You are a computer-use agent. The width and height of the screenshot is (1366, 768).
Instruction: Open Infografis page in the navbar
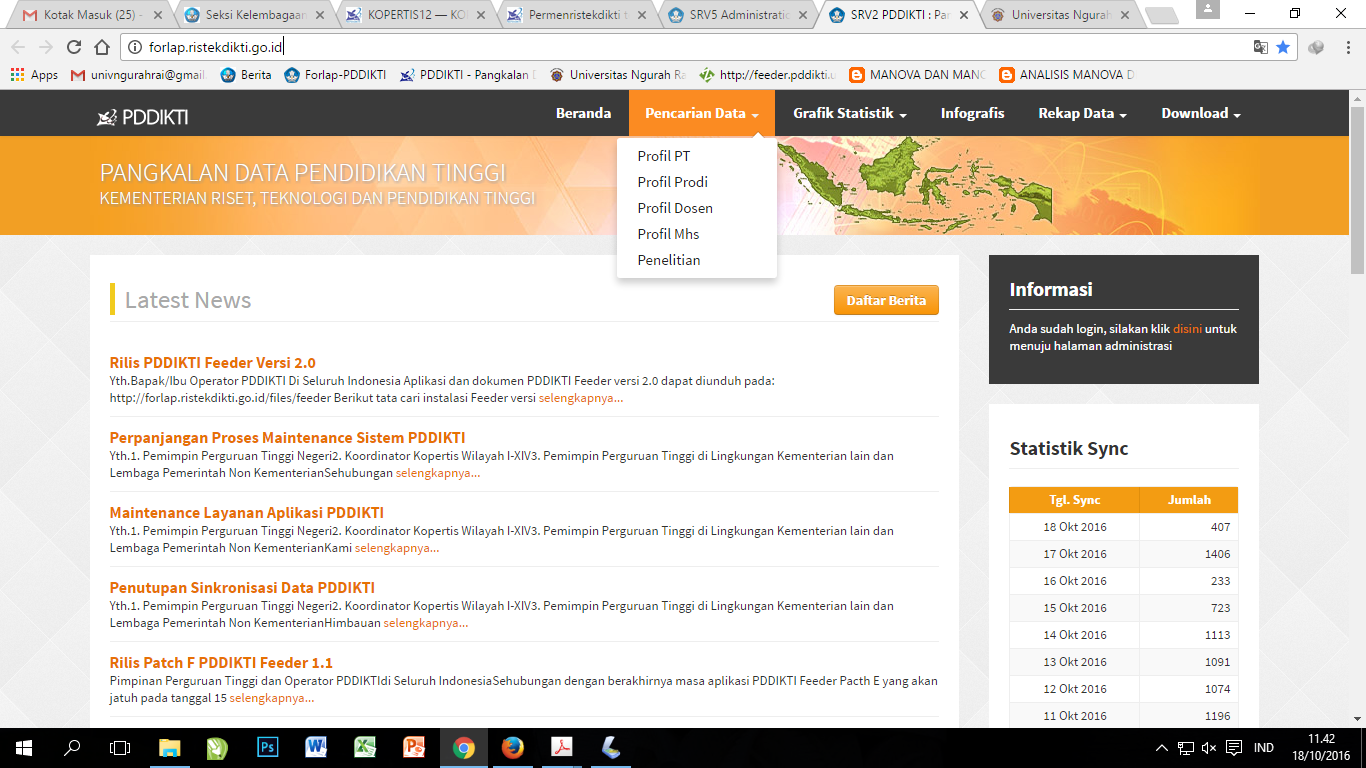pyautogui.click(x=973, y=113)
